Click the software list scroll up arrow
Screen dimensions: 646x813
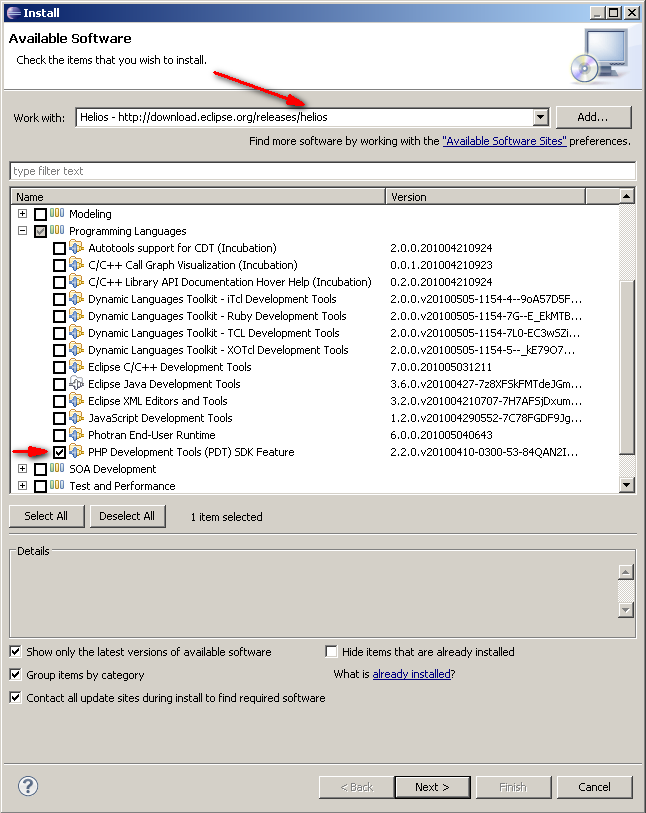627,196
